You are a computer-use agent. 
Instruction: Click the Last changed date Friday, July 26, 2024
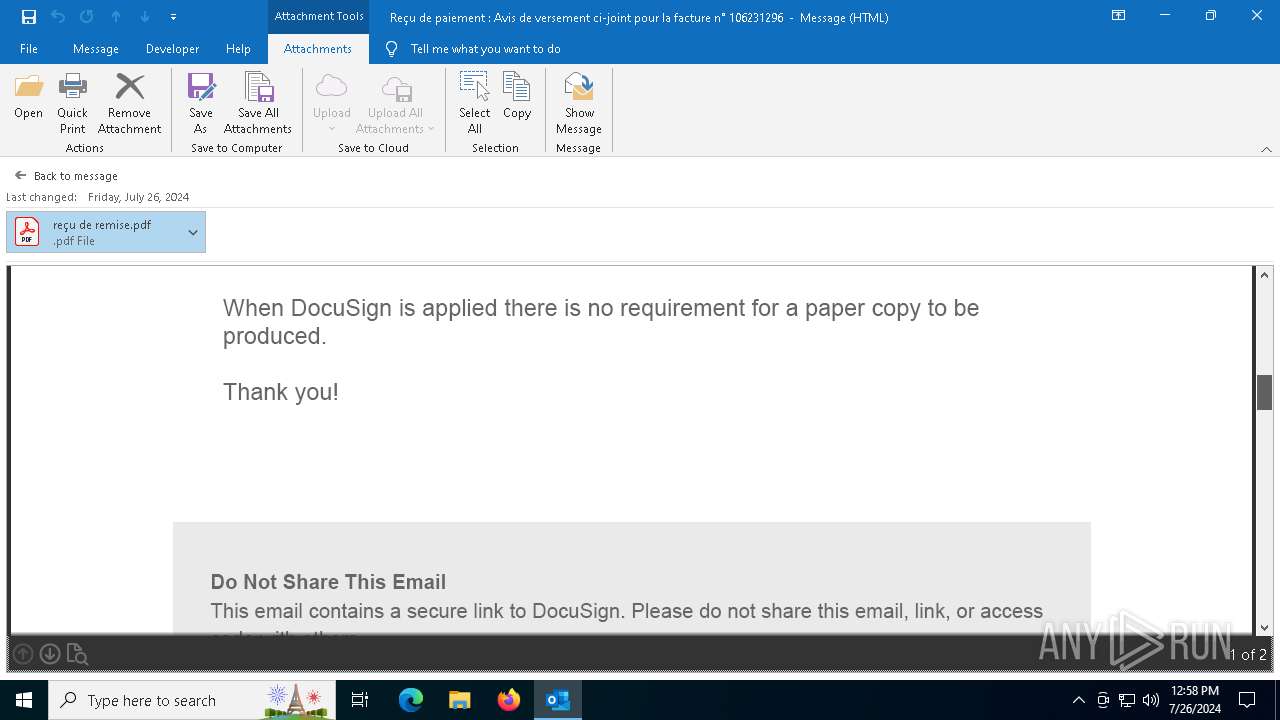pyautogui.click(x=138, y=197)
